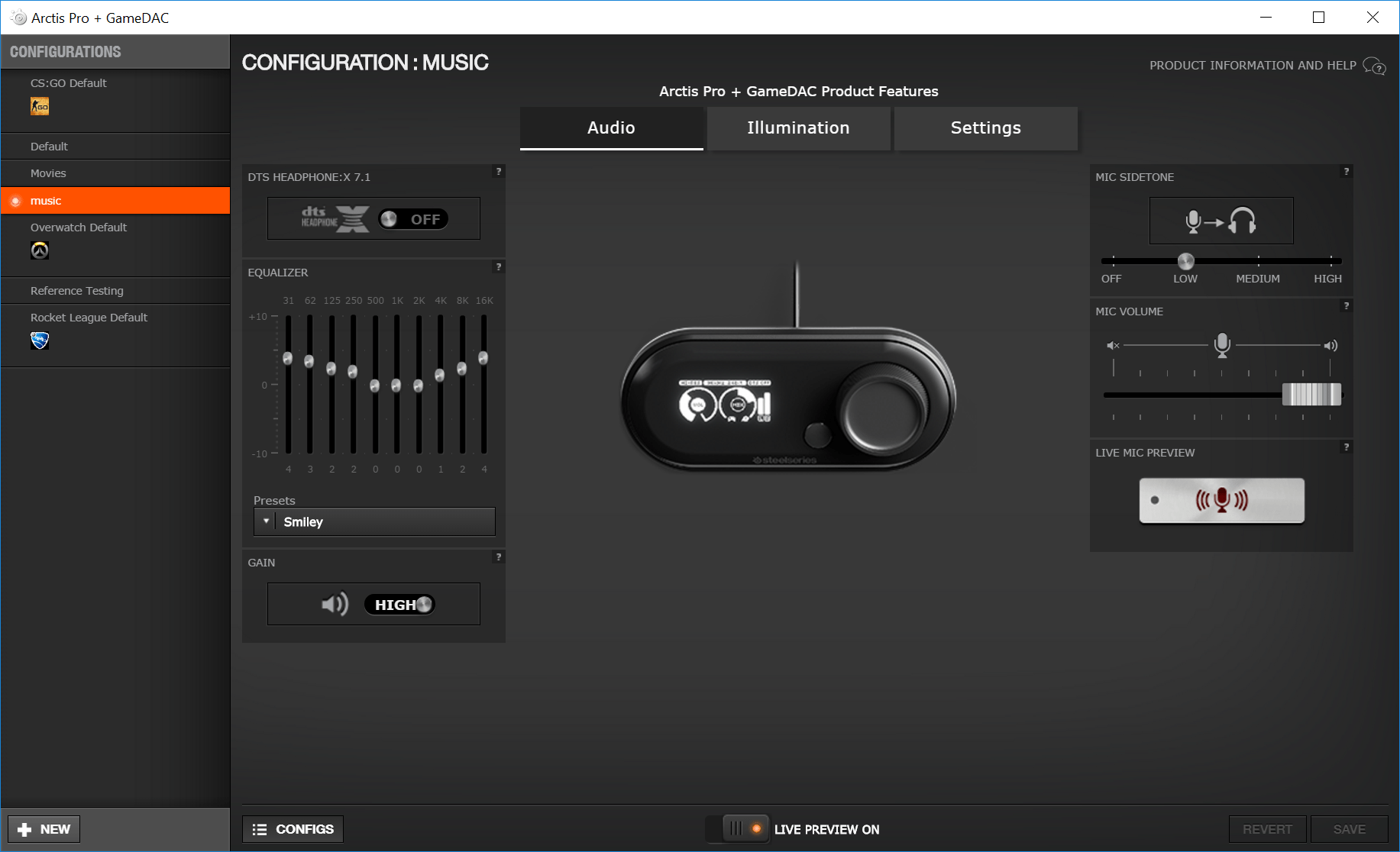The width and height of the screenshot is (1400, 852).
Task: Open help for Live Mic Preview panel
Action: [1347, 447]
